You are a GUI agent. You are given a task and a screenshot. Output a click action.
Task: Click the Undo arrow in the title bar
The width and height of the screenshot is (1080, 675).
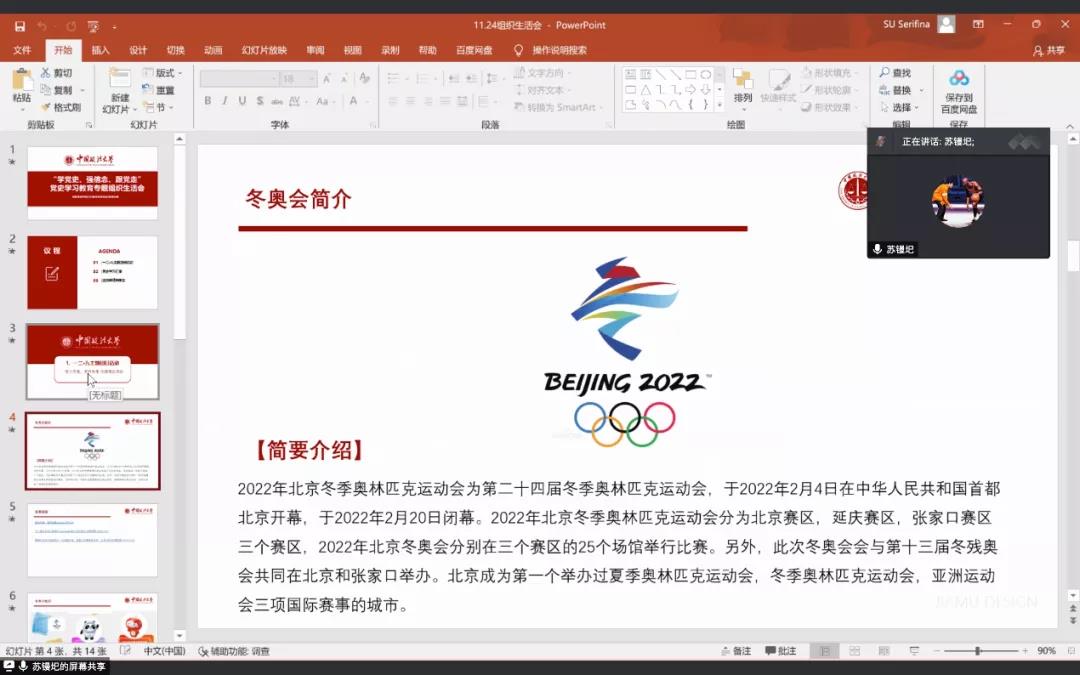point(42,26)
